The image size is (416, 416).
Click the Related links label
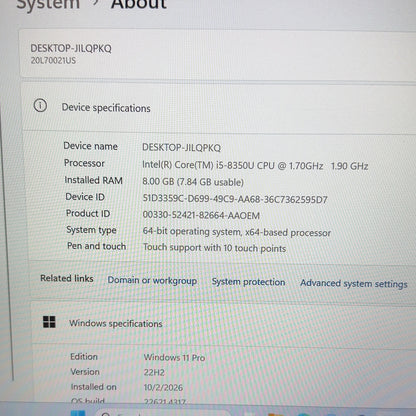click(x=67, y=278)
